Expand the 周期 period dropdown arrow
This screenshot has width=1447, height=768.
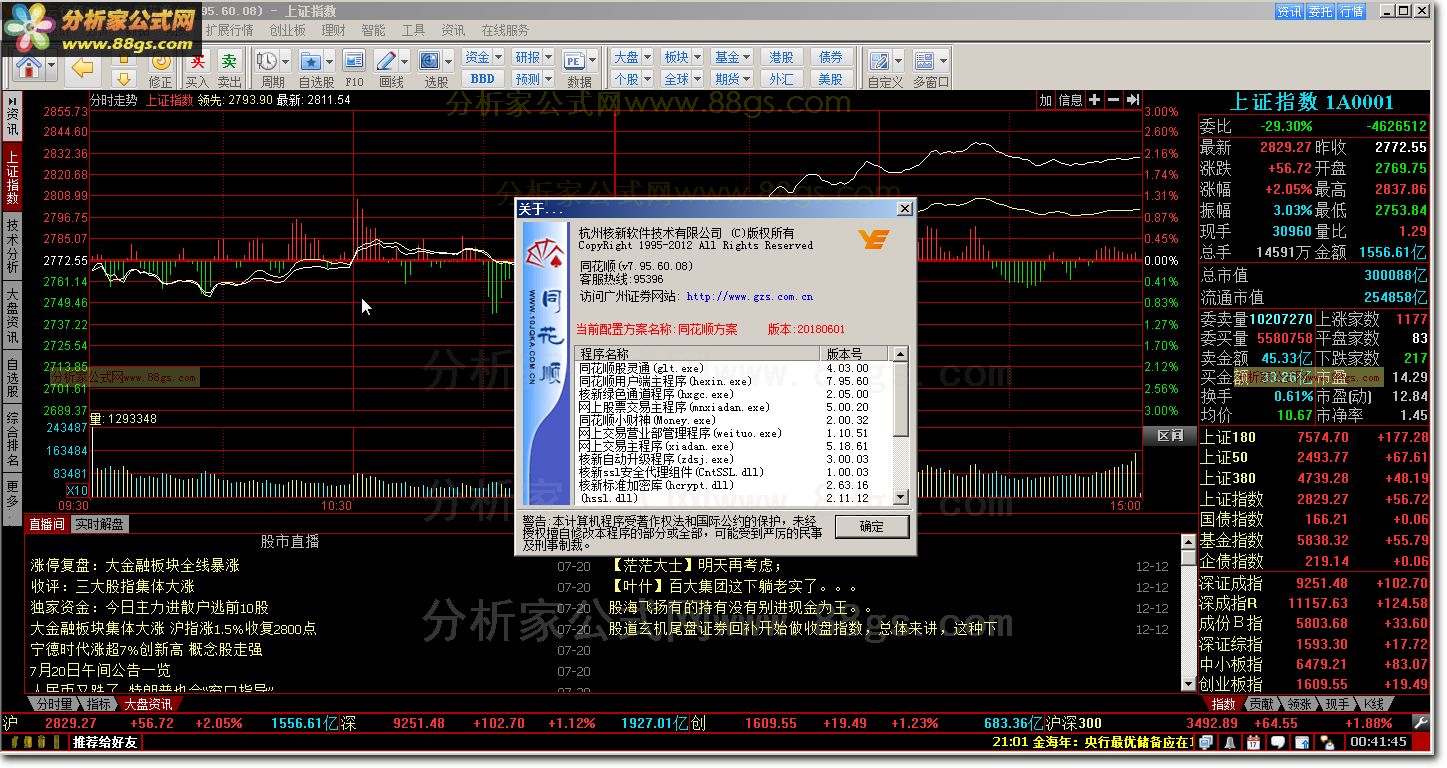(x=286, y=60)
